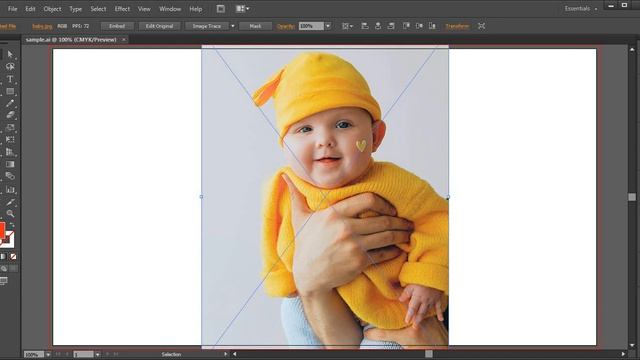Select the Selection arrow tool
This screenshot has width=640, height=360.
click(10, 54)
